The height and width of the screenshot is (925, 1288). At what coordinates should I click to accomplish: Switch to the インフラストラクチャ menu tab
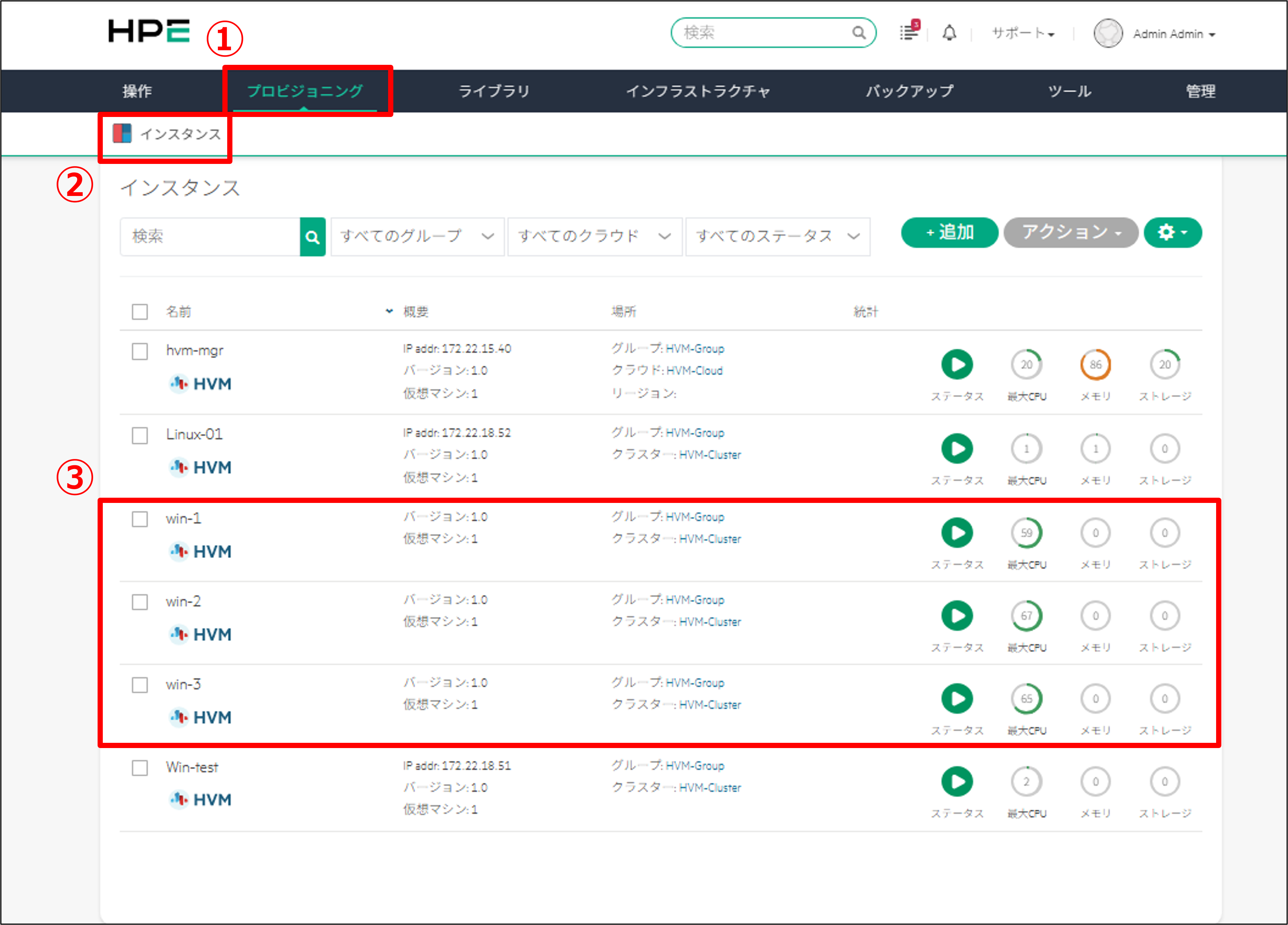point(698,91)
